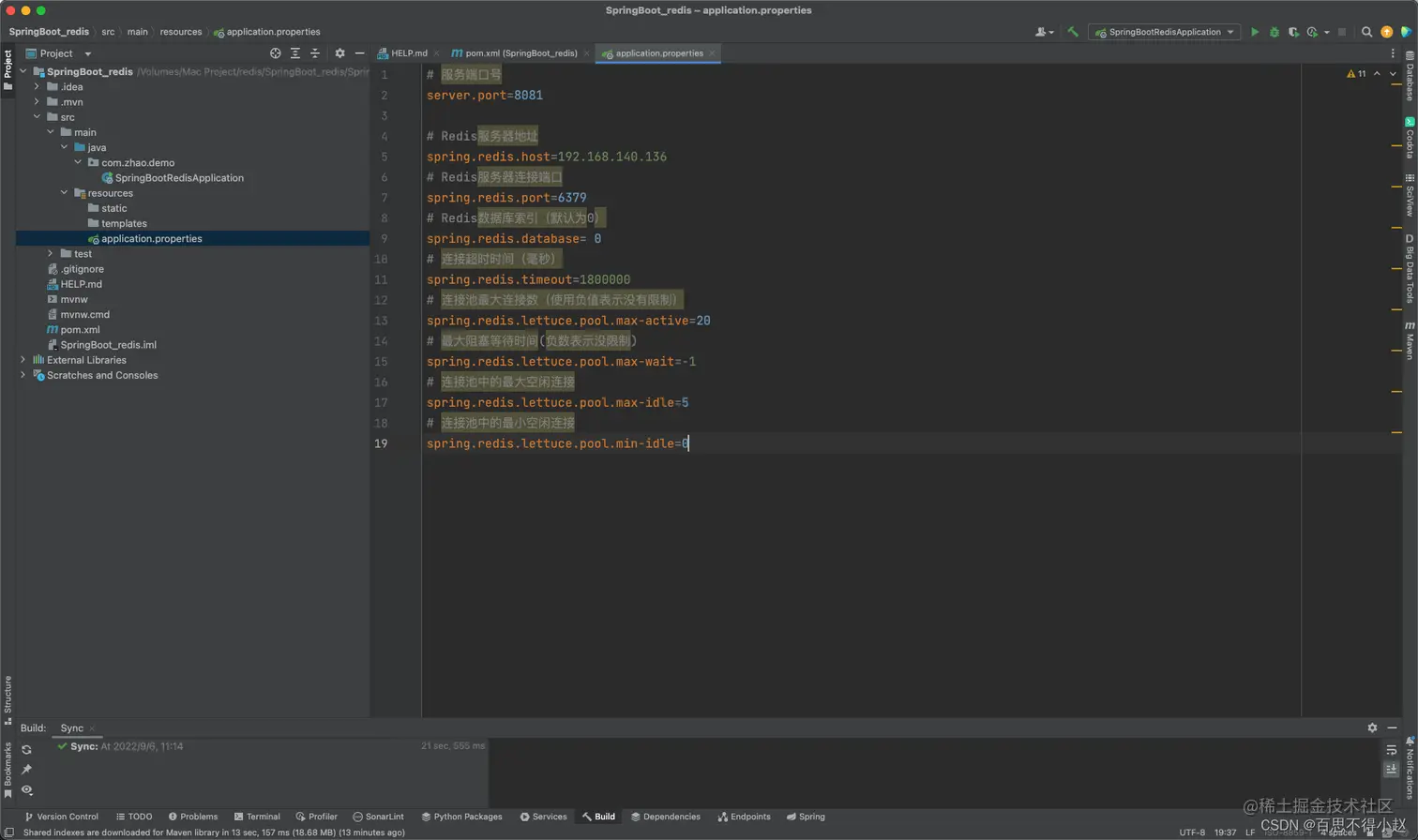The image size is (1418, 840).
Task: Open the Problems tool window tab
Action: pos(192,817)
